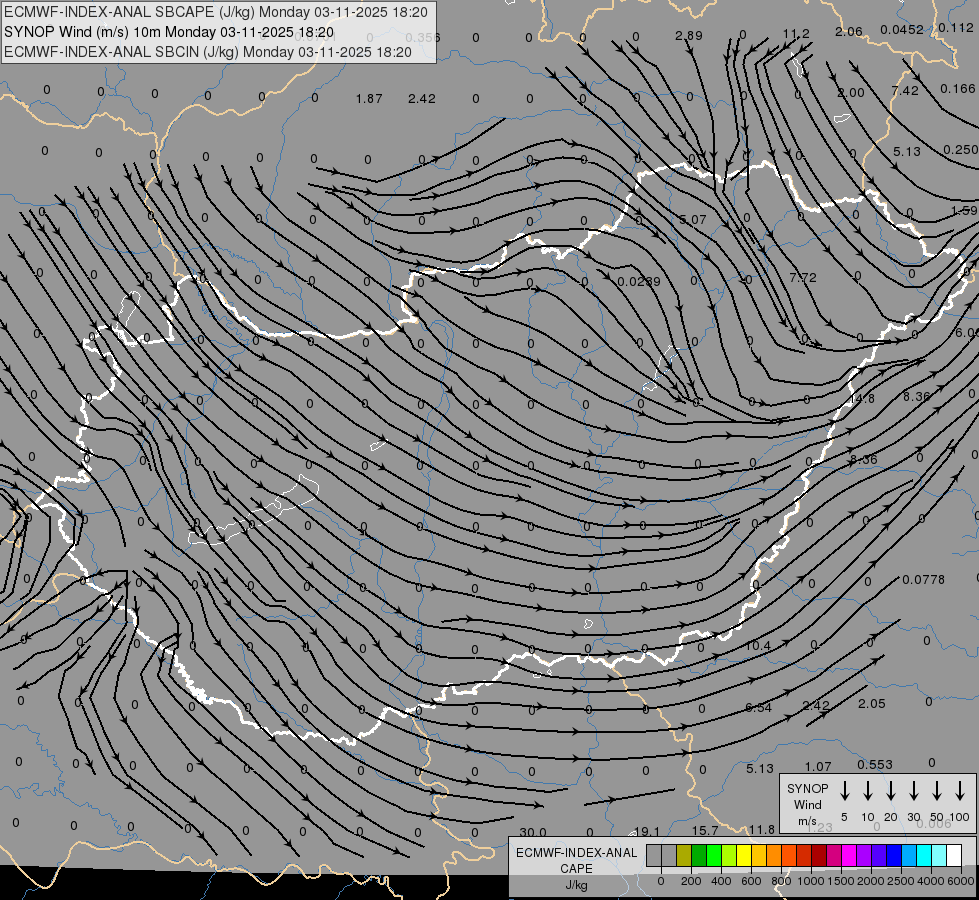Click the 100 m/s wind arrow in legend

pyautogui.click(x=960, y=791)
